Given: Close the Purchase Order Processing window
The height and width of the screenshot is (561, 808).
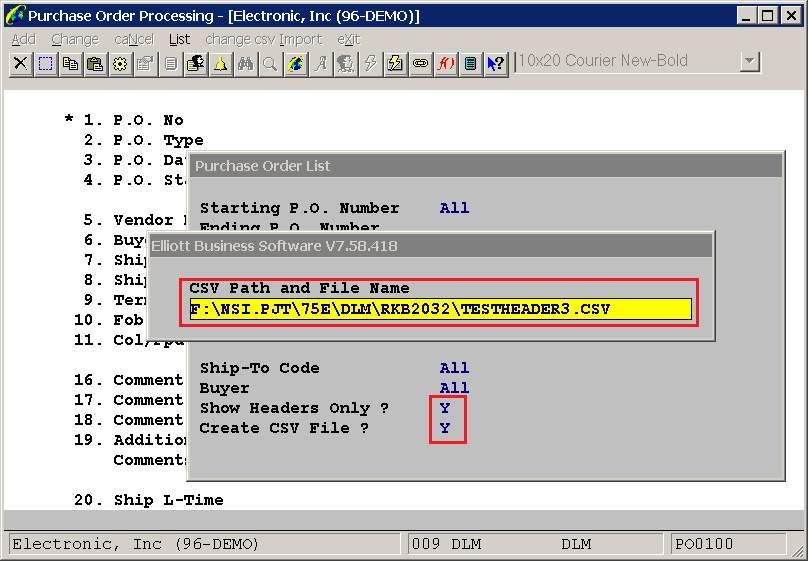Looking at the screenshot, I should [791, 15].
